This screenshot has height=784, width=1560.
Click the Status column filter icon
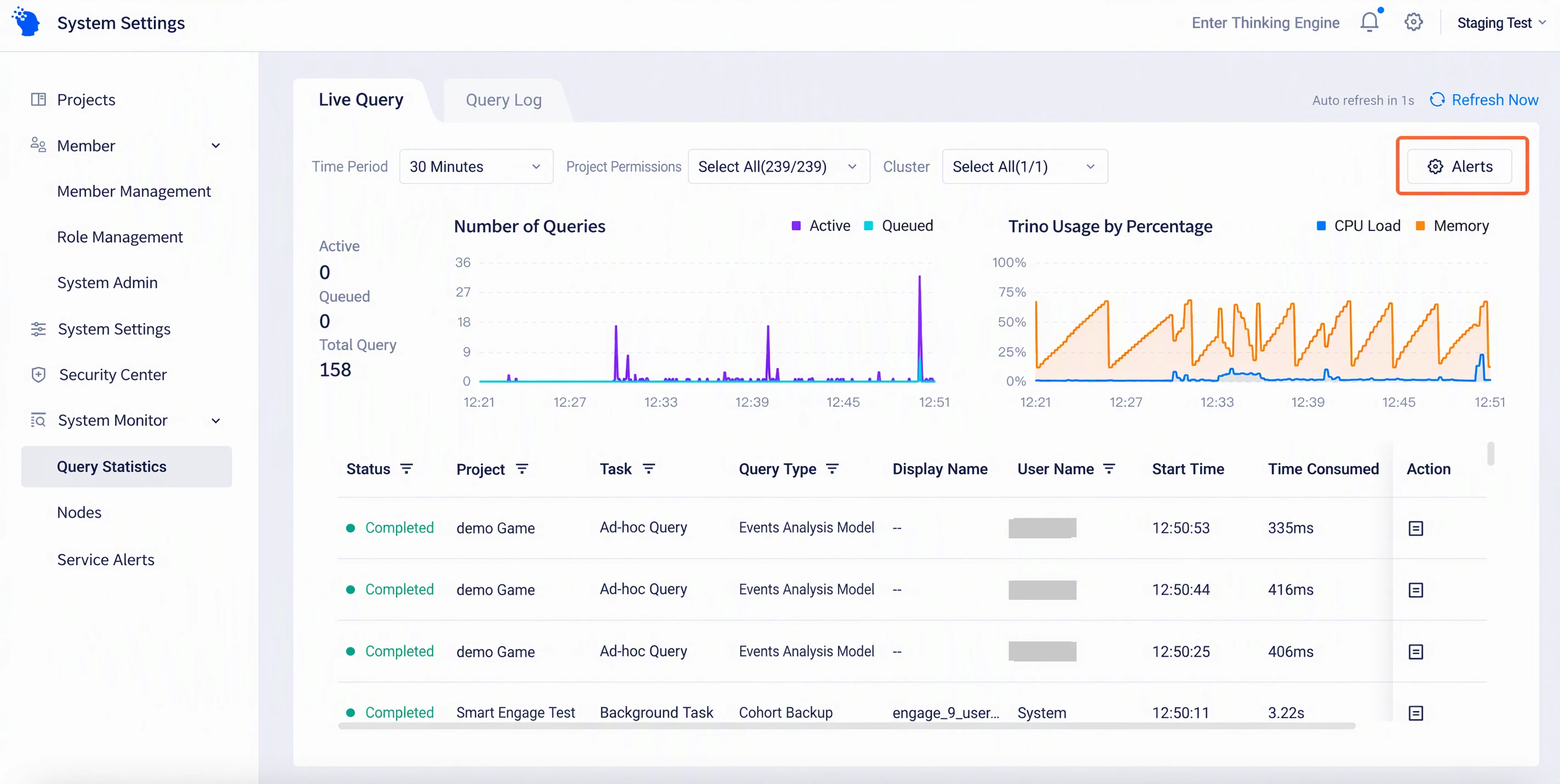click(x=406, y=469)
